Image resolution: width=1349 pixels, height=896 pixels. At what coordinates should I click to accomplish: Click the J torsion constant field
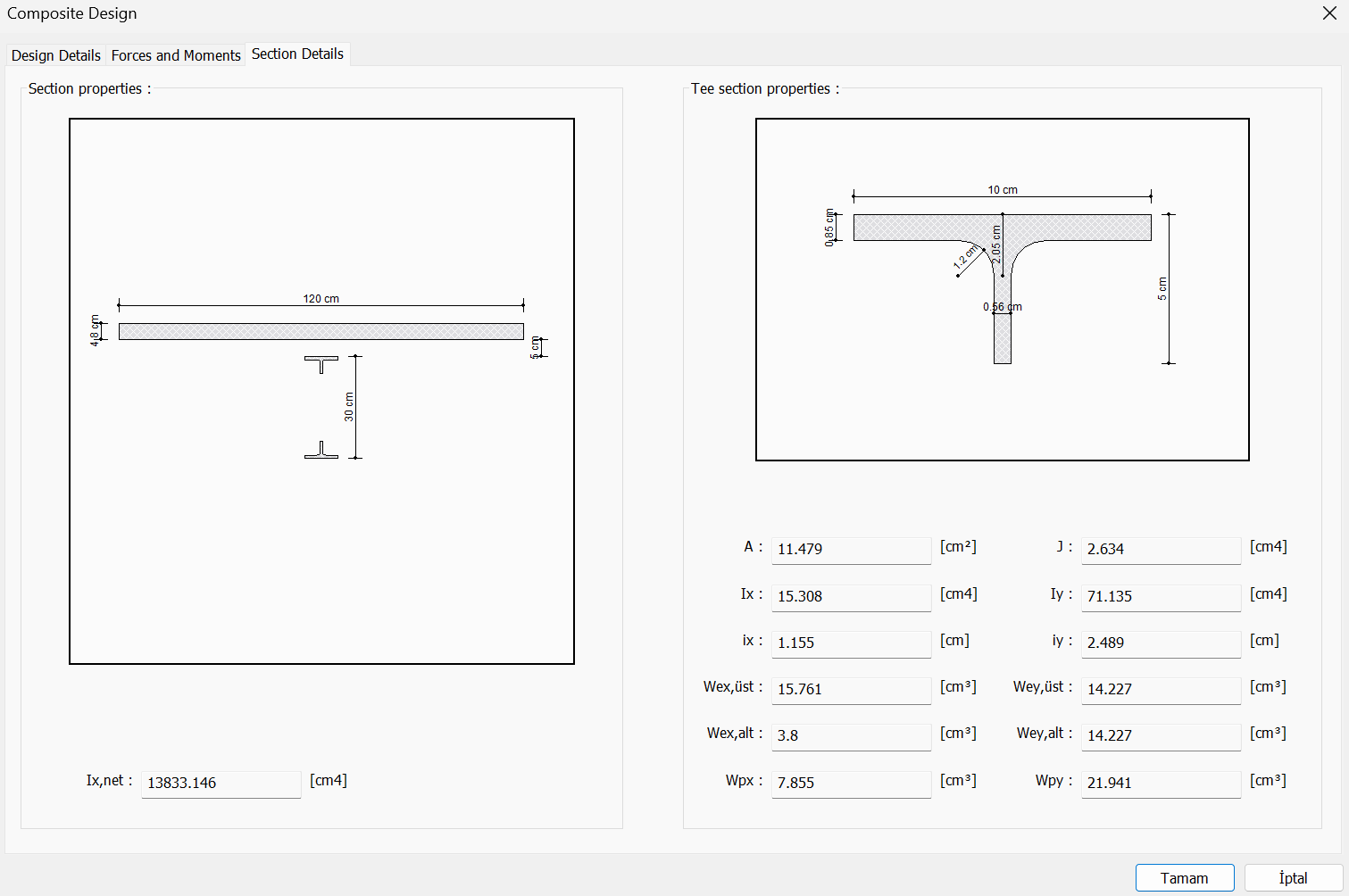1161,550
